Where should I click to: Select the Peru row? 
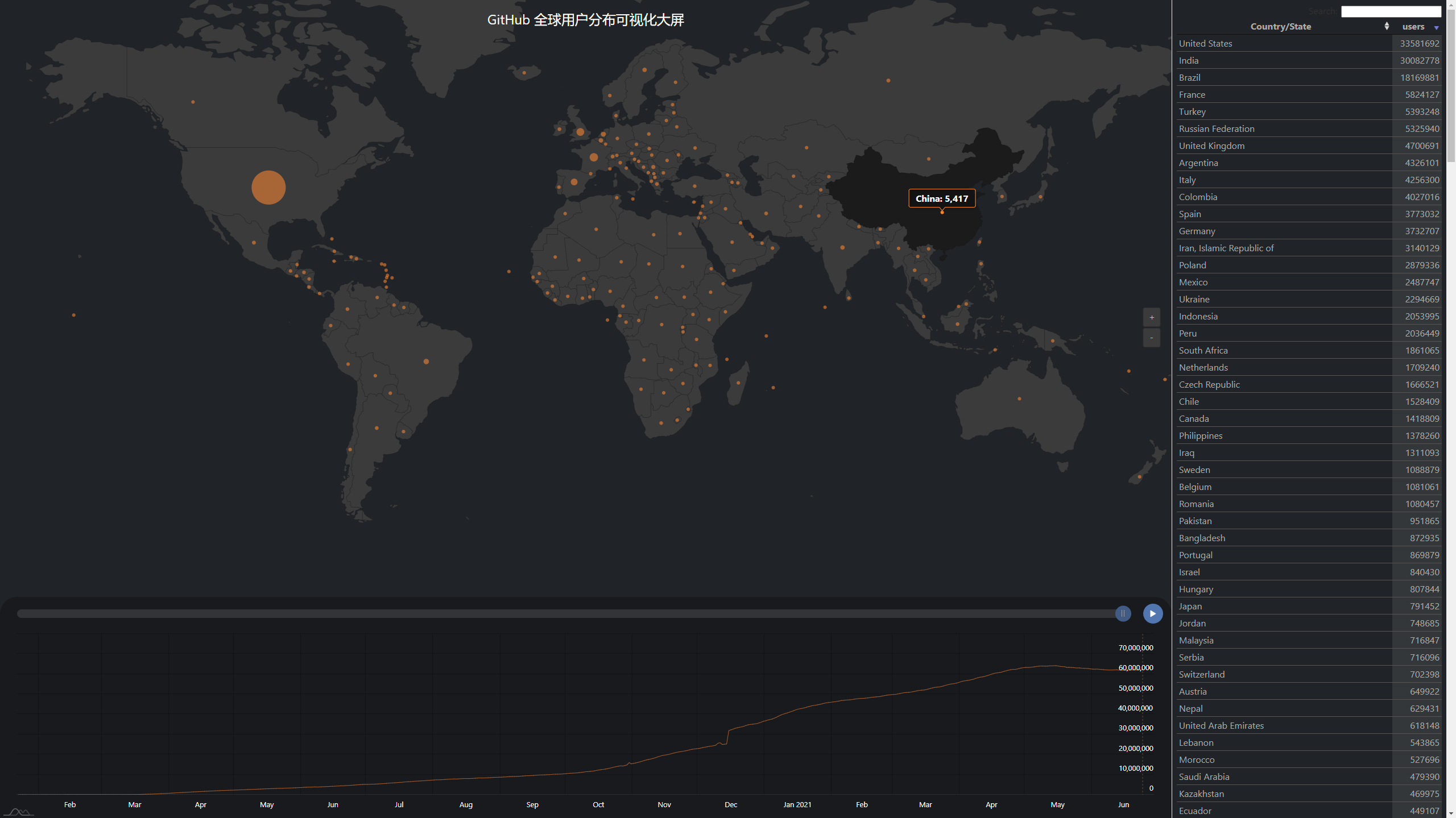click(1309, 333)
